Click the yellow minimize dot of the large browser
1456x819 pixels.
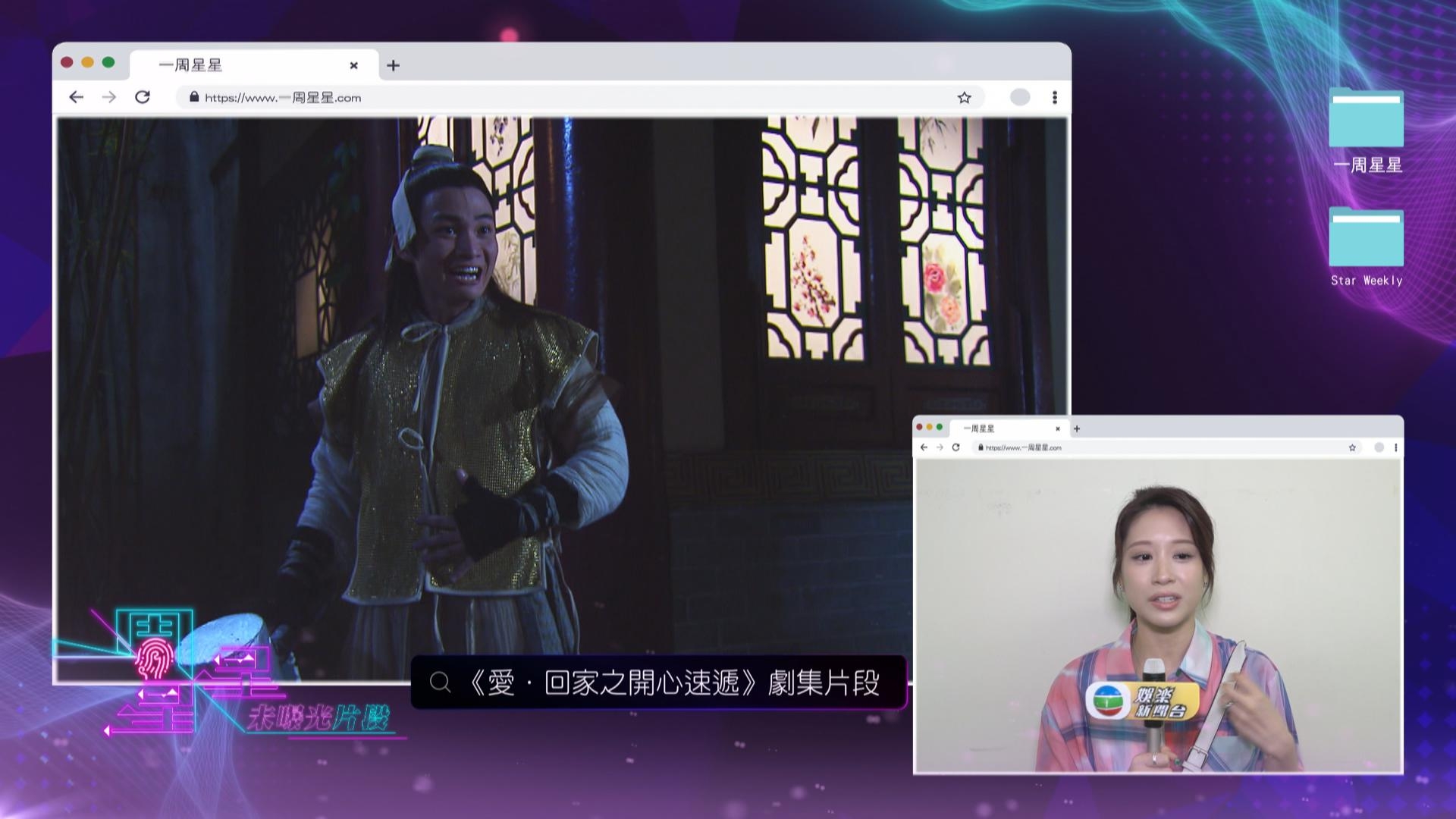(x=87, y=62)
